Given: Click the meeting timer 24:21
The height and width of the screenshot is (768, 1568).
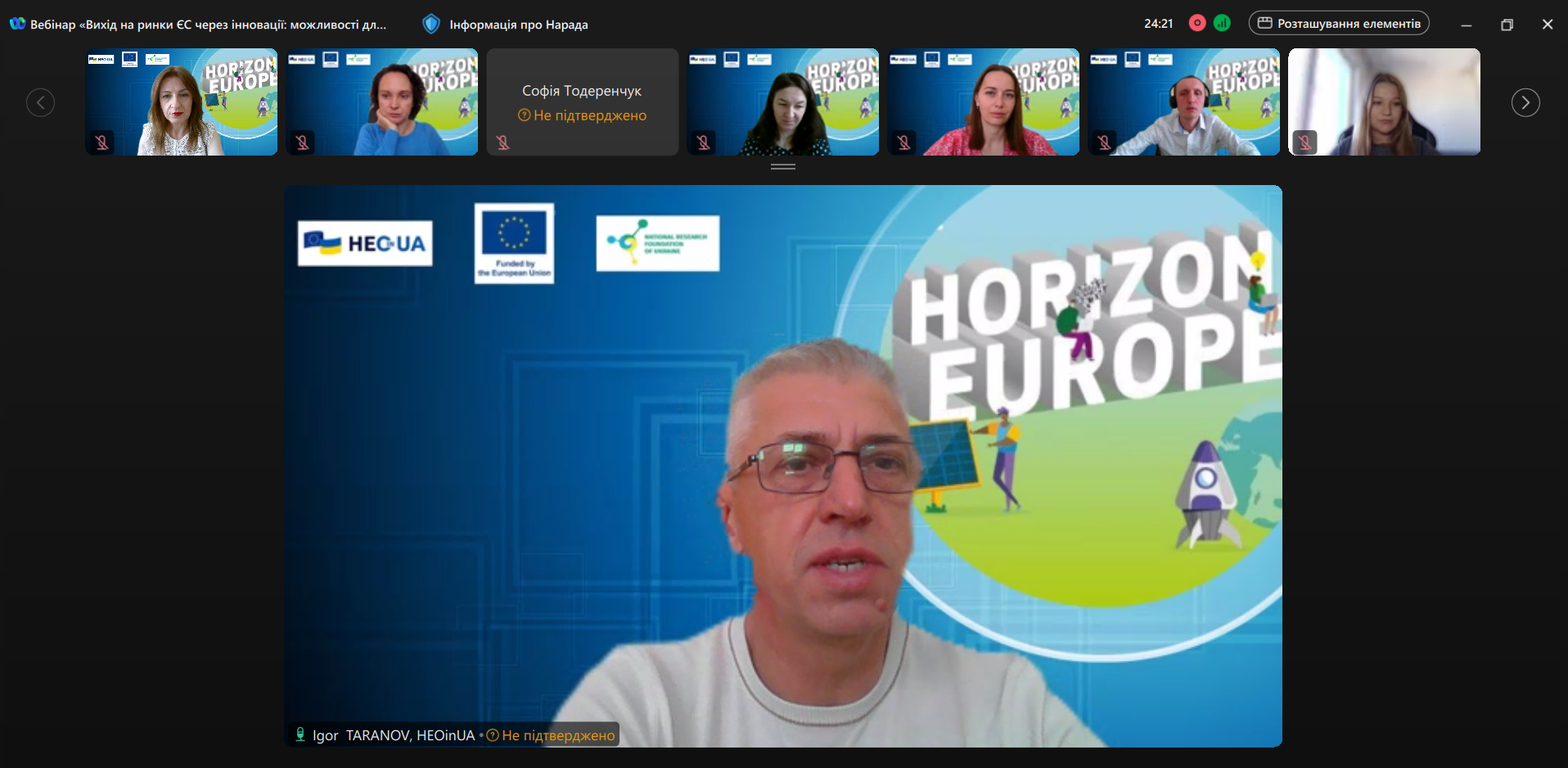Looking at the screenshot, I should 1158,24.
